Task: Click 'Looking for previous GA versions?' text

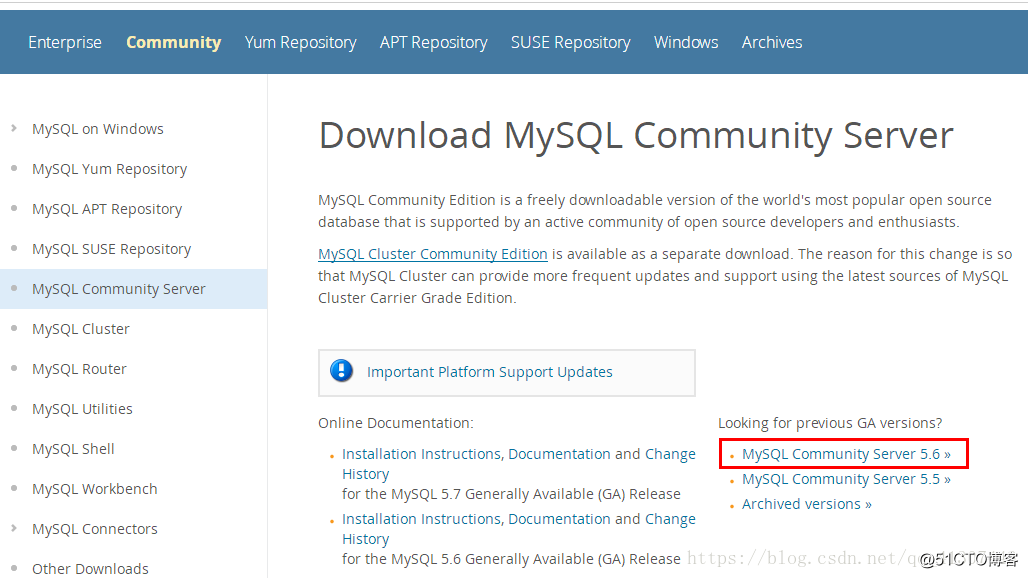Action: [x=830, y=423]
